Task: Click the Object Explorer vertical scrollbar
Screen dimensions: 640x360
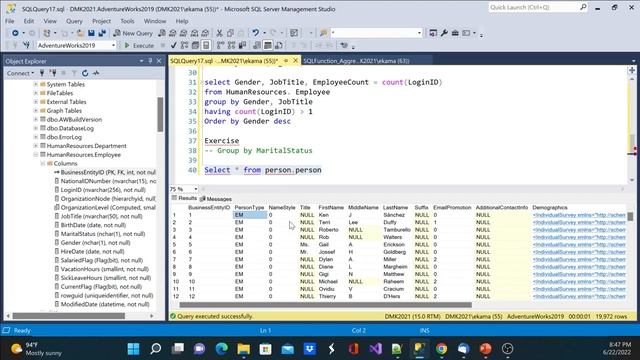Action: click(x=160, y=114)
